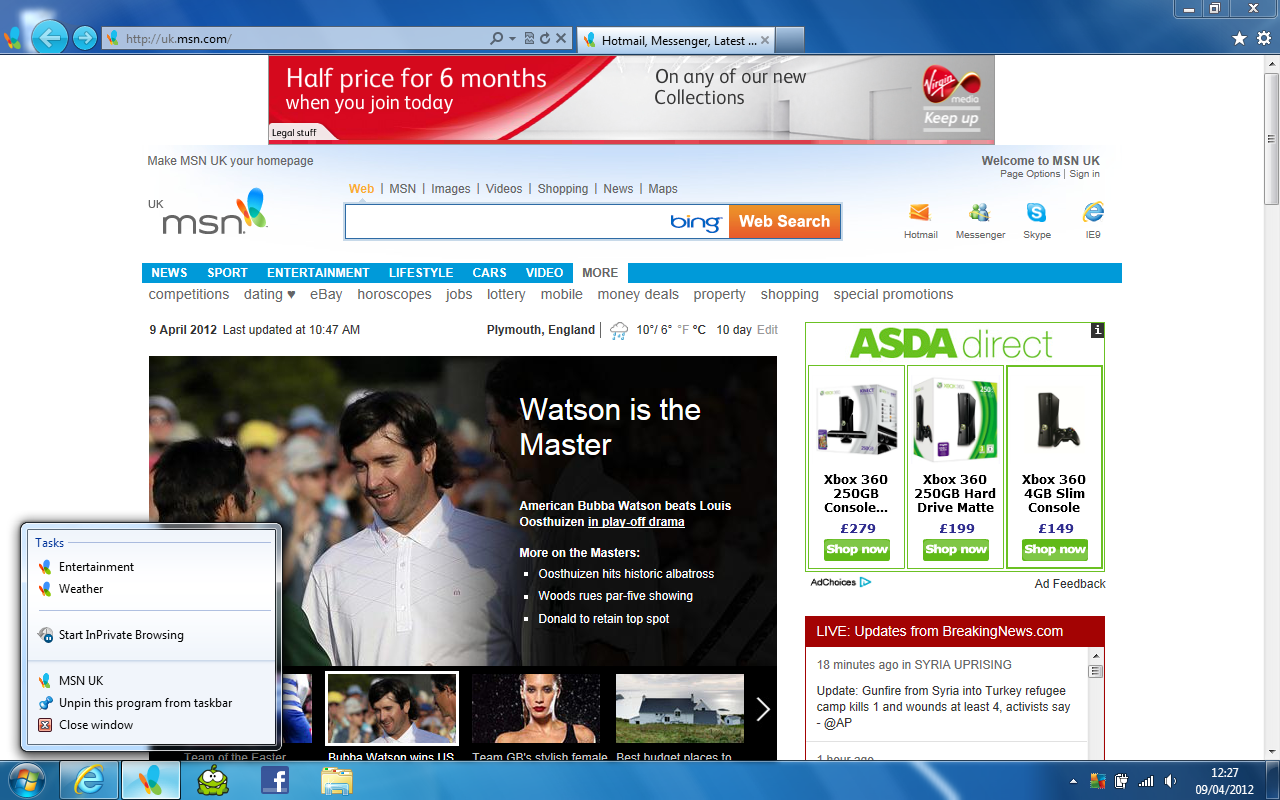Select the NEWS tab in the blue navigation bar
Image resolution: width=1280 pixels, height=800 pixels.
tap(169, 273)
